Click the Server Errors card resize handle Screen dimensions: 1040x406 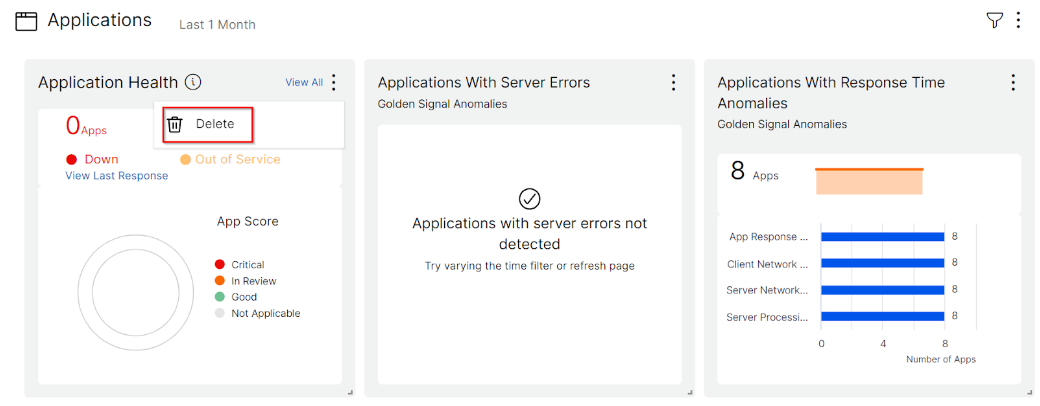click(x=690, y=393)
